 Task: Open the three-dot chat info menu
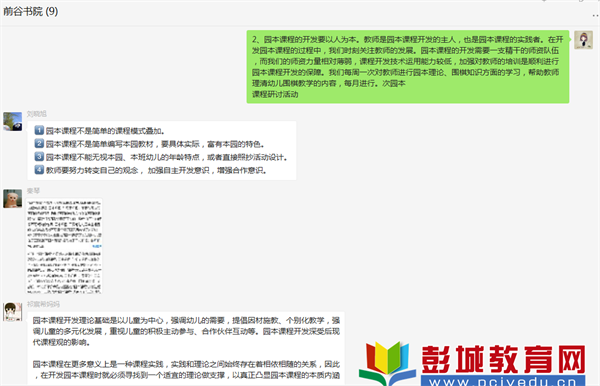coord(595,16)
